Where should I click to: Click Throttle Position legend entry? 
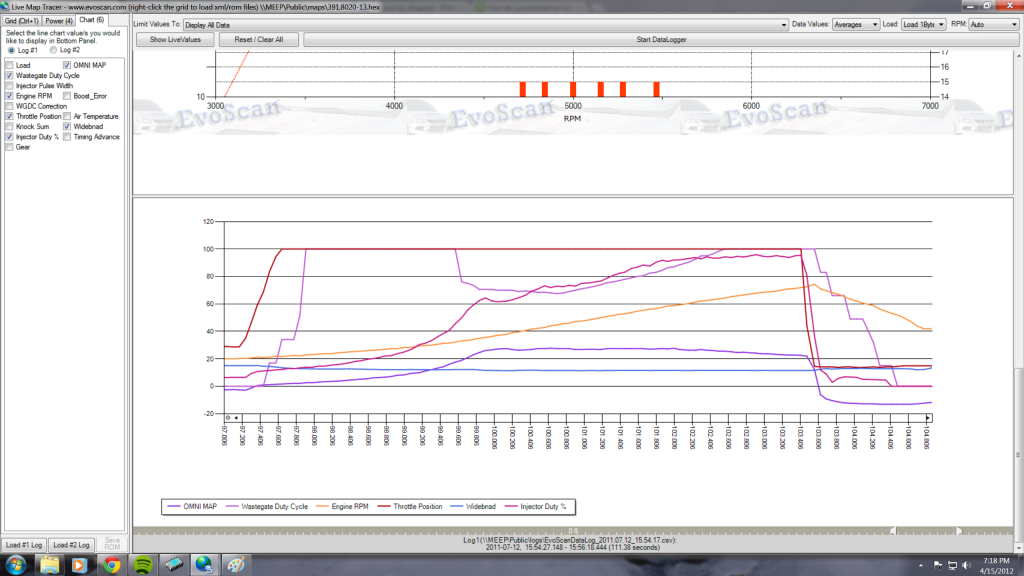410,507
